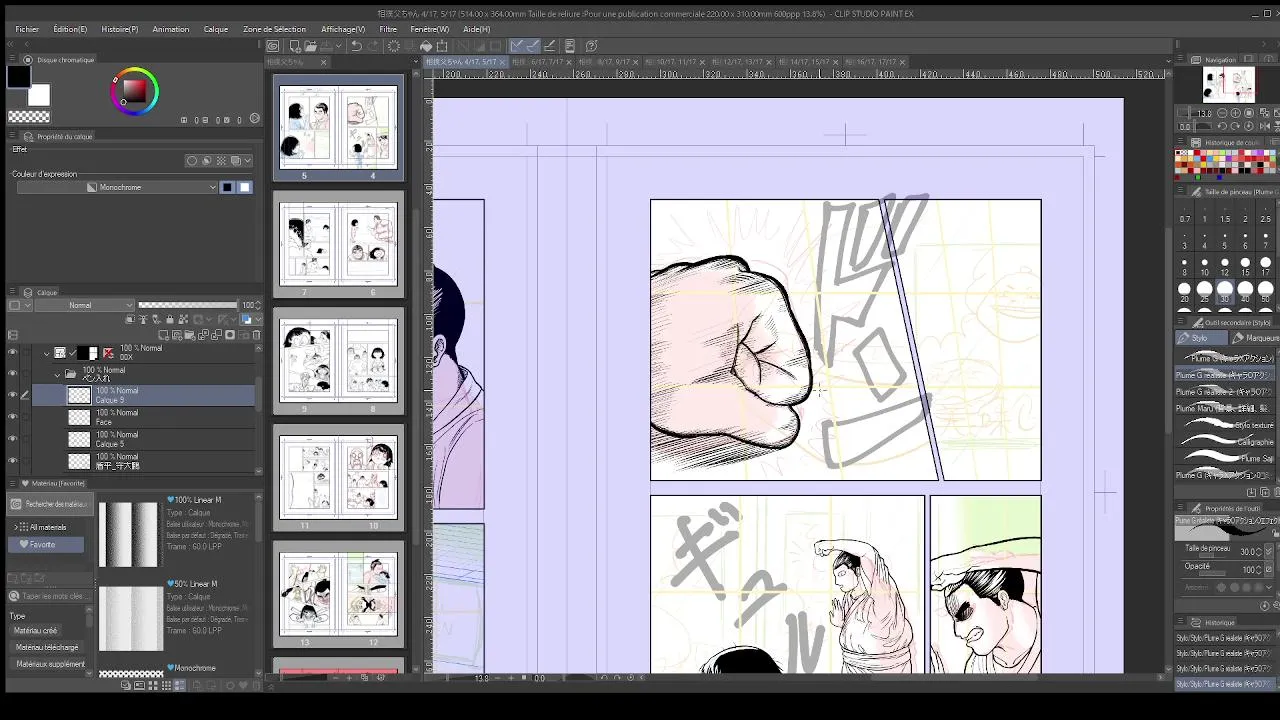Toggle Snap to Ruler icon

(x=516, y=46)
